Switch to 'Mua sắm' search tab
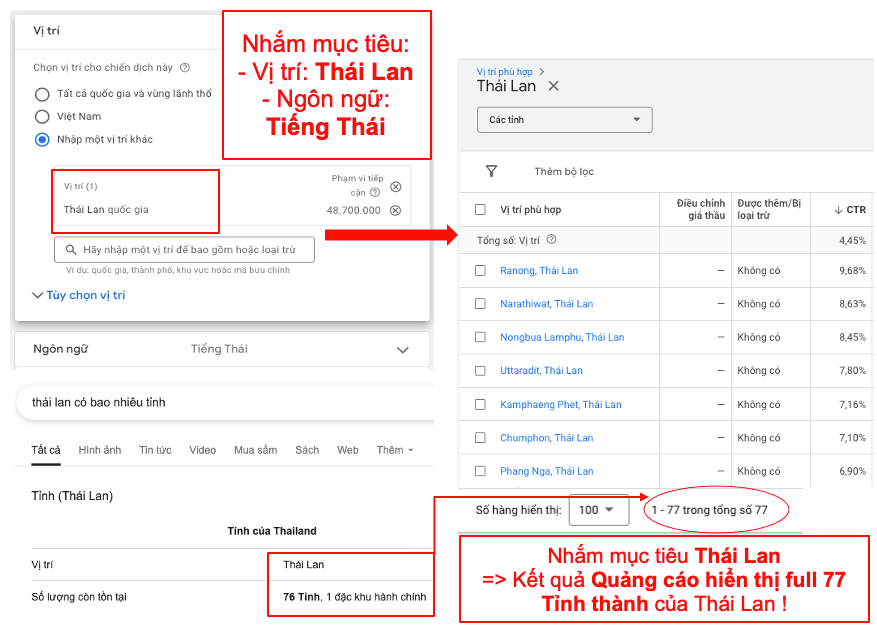This screenshot has height=628, width=877. pos(256,450)
